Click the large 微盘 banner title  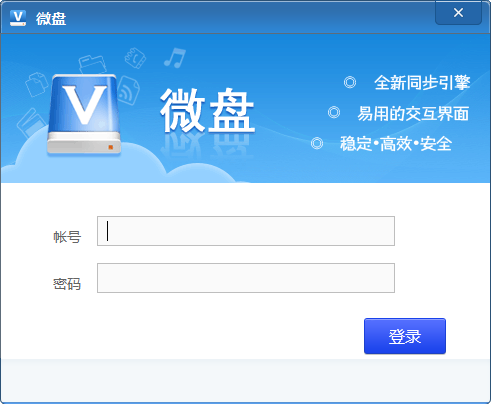[x=207, y=111]
